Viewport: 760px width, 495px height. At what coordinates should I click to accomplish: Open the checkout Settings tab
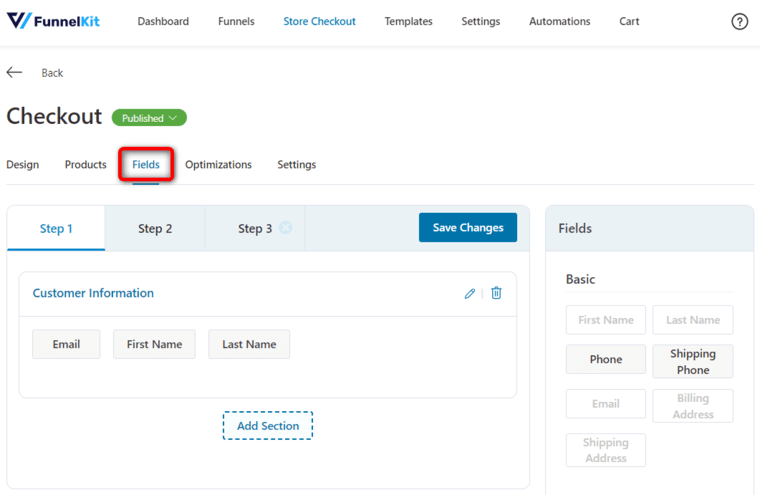point(297,165)
